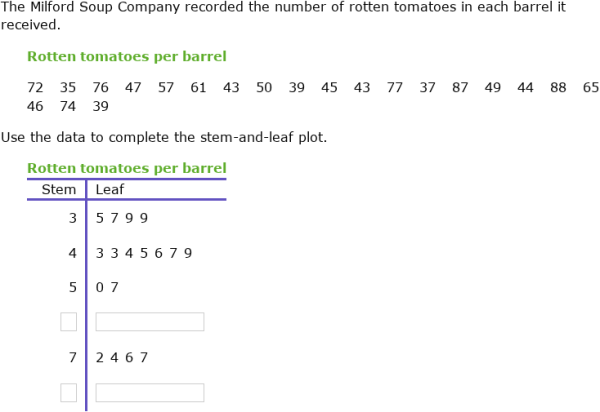Click the data value 74 in second row
This screenshot has width=600, height=412.
pyautogui.click(x=68, y=106)
